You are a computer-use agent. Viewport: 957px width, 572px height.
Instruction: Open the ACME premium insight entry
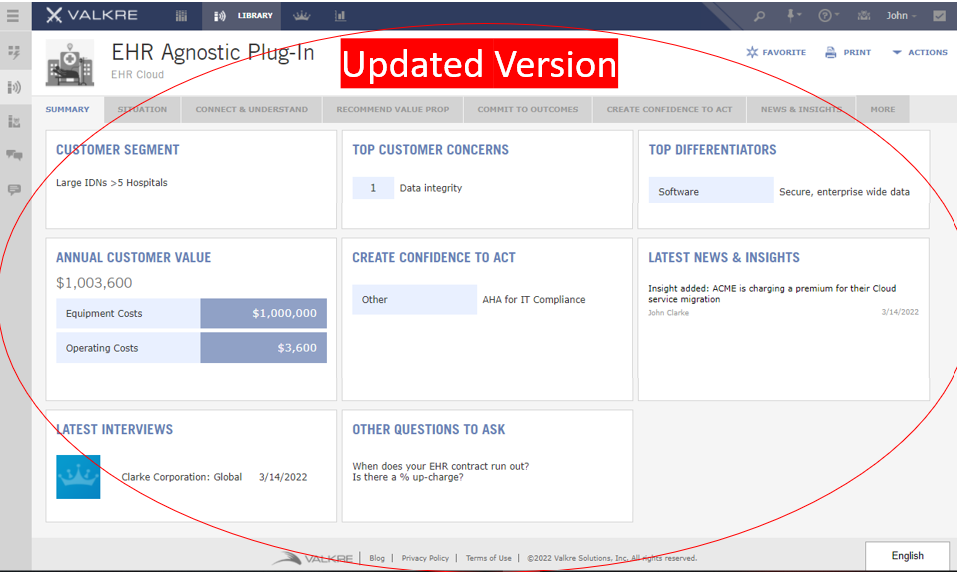[x=772, y=294]
